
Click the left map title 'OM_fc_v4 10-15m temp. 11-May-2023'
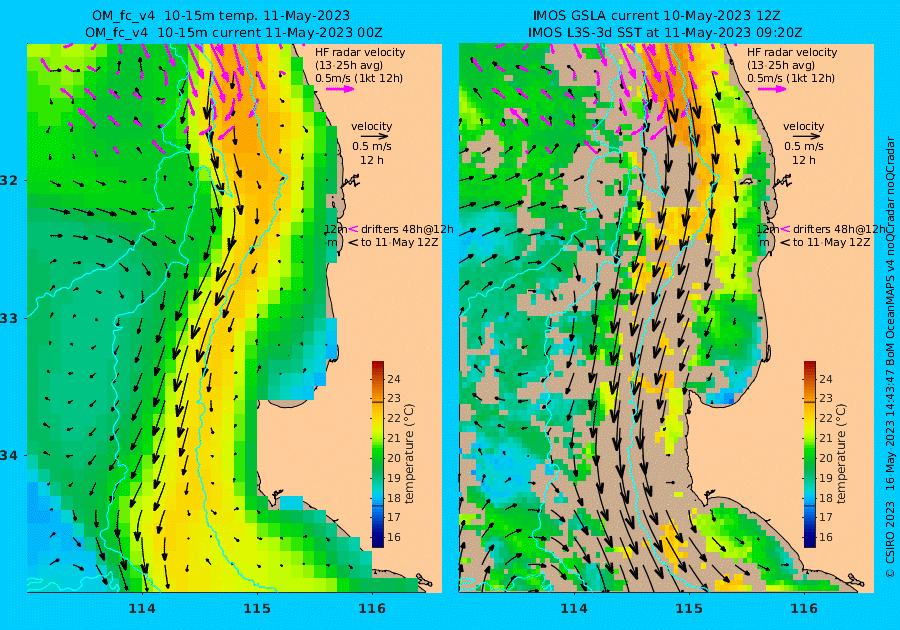tap(220, 16)
